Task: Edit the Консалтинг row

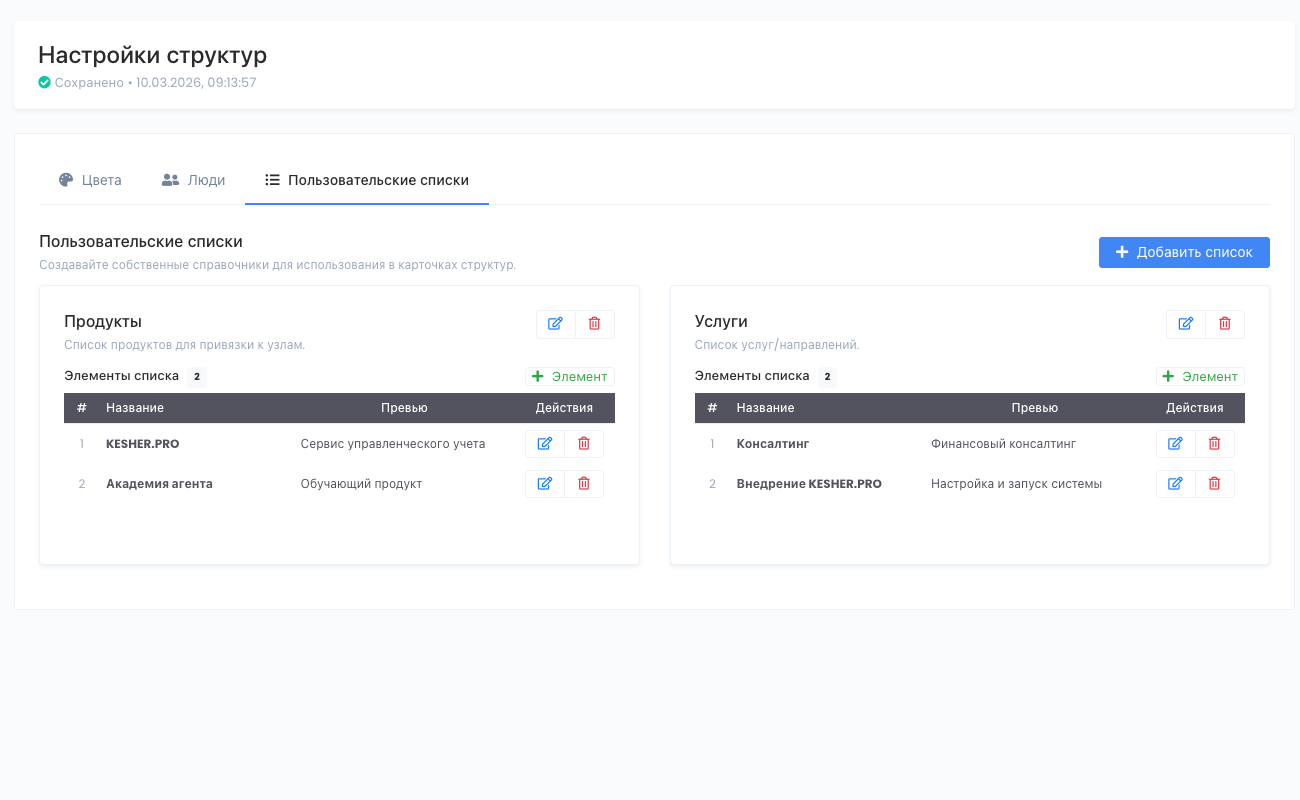Action: (x=1176, y=444)
